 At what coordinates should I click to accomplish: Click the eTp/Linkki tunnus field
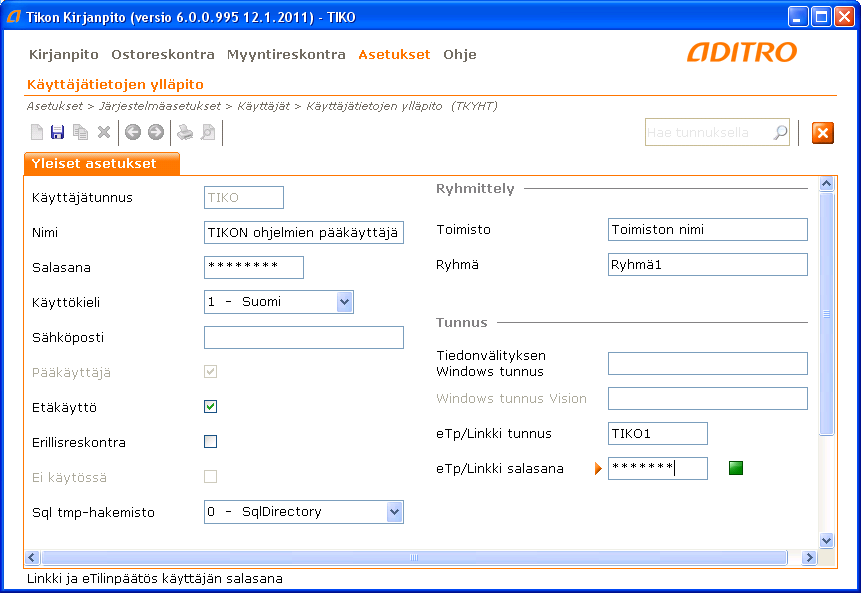point(658,433)
